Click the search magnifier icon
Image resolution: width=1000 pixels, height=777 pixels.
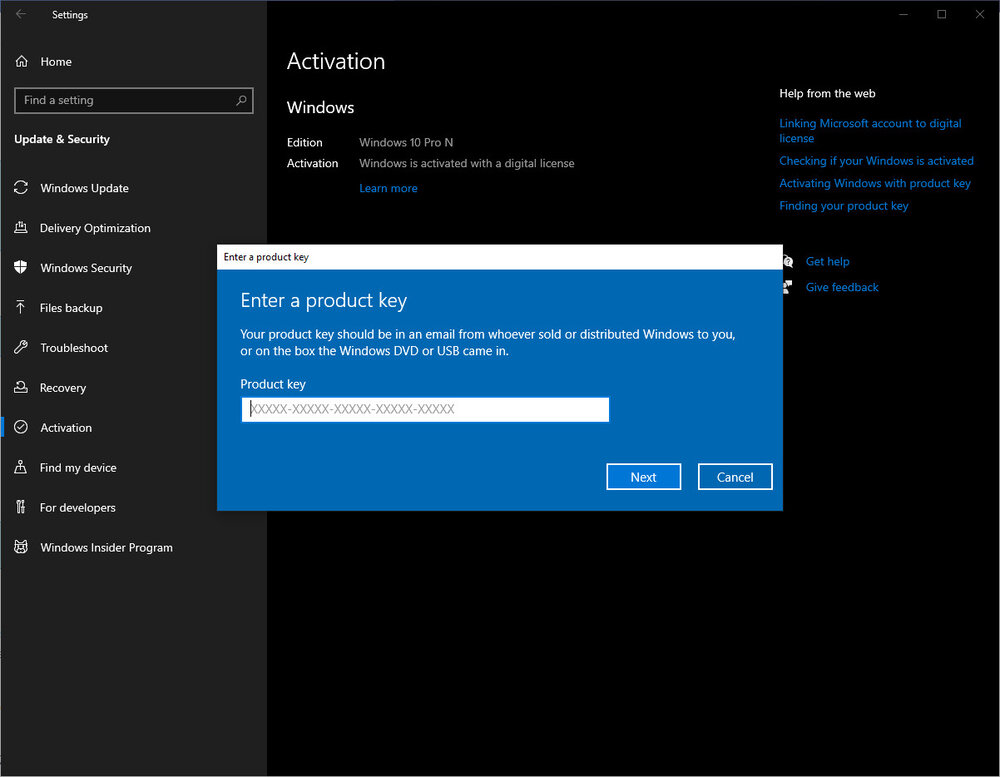point(241,100)
